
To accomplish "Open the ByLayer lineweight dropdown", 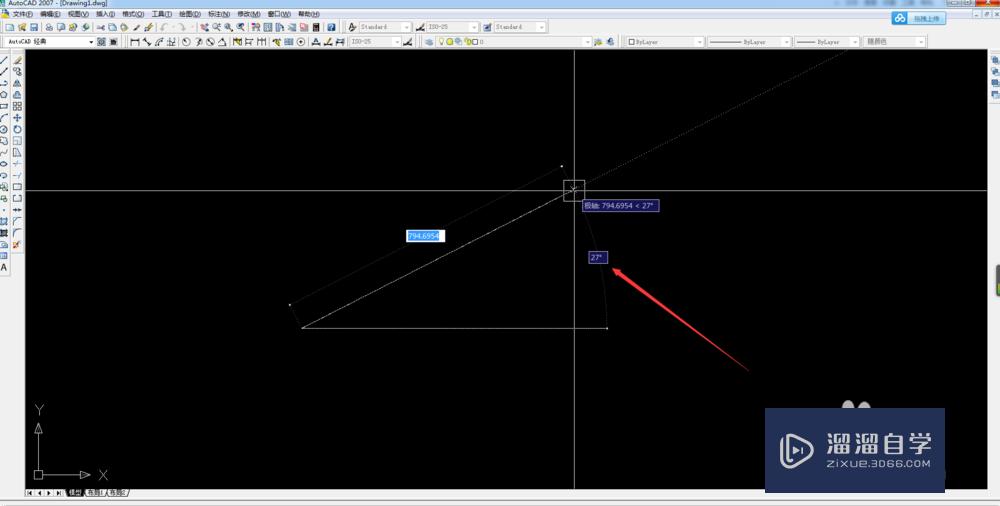I will (x=827, y=41).
